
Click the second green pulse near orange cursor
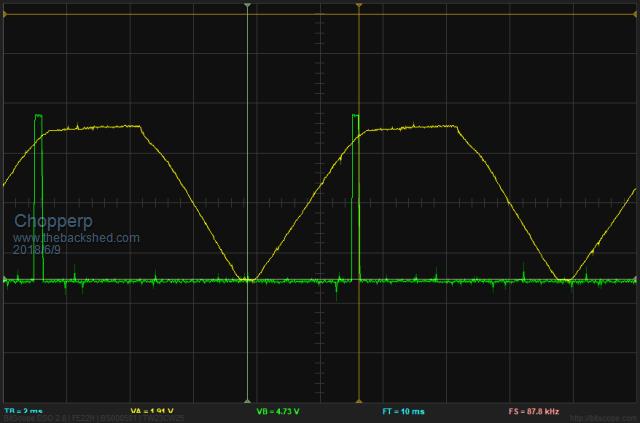[354, 180]
